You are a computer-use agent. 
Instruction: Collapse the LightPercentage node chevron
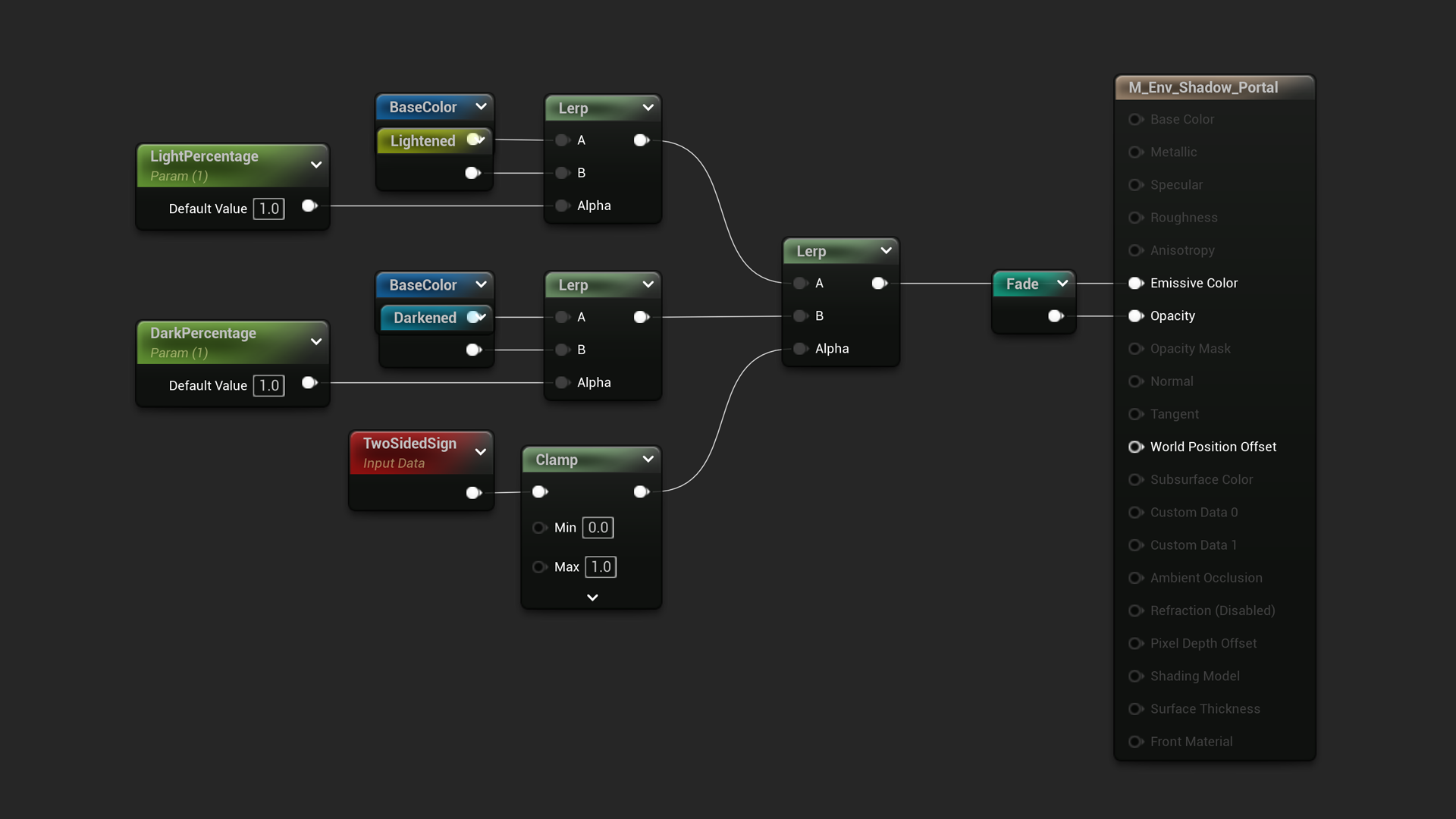316,165
